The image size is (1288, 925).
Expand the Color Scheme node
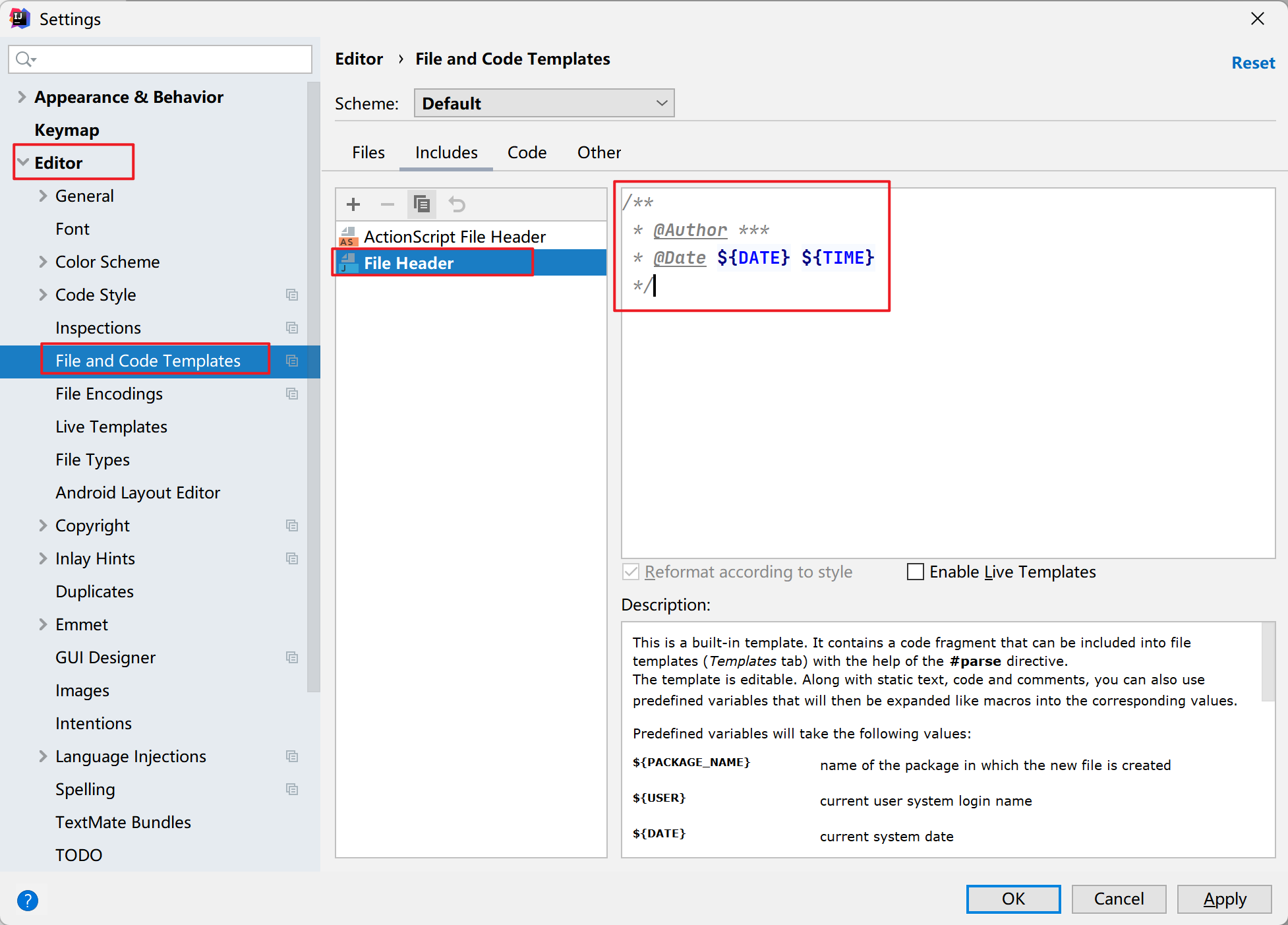coord(43,262)
